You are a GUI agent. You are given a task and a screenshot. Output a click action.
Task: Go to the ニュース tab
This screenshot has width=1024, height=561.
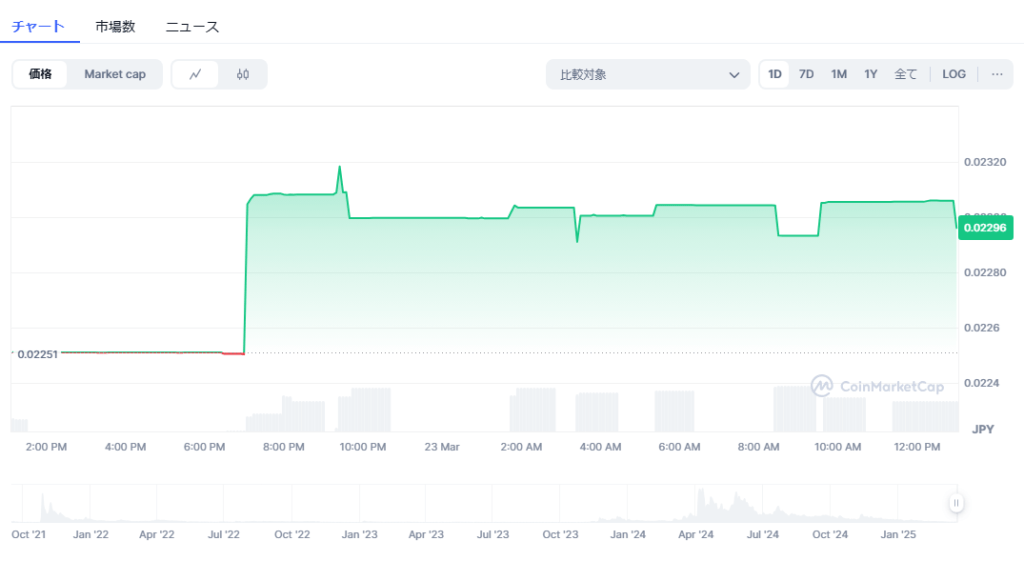click(192, 27)
